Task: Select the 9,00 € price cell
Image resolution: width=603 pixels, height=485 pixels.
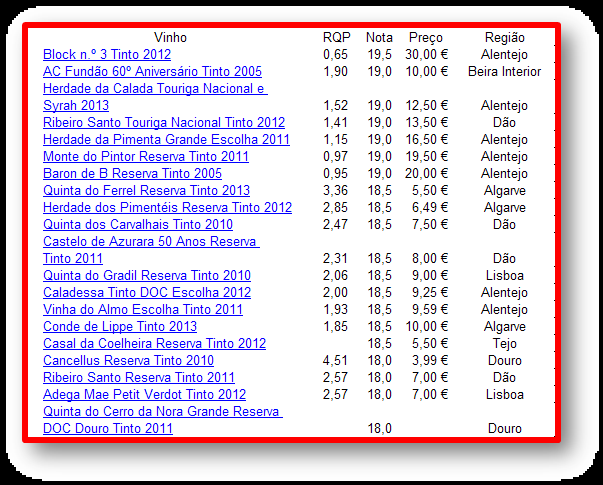Action: (430, 276)
